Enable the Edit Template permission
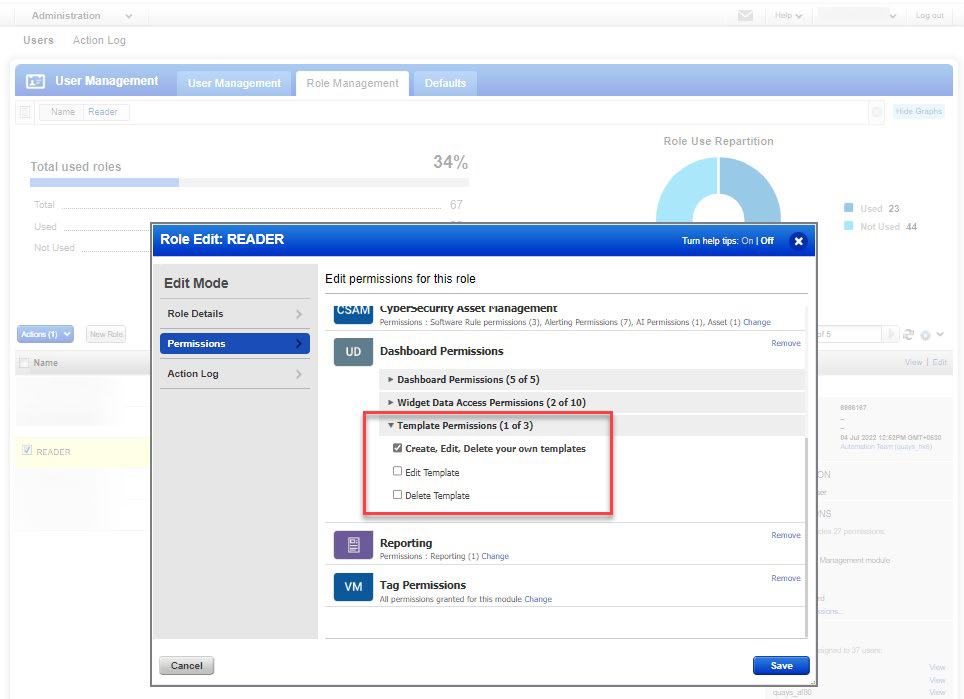964x699 pixels. point(397,472)
